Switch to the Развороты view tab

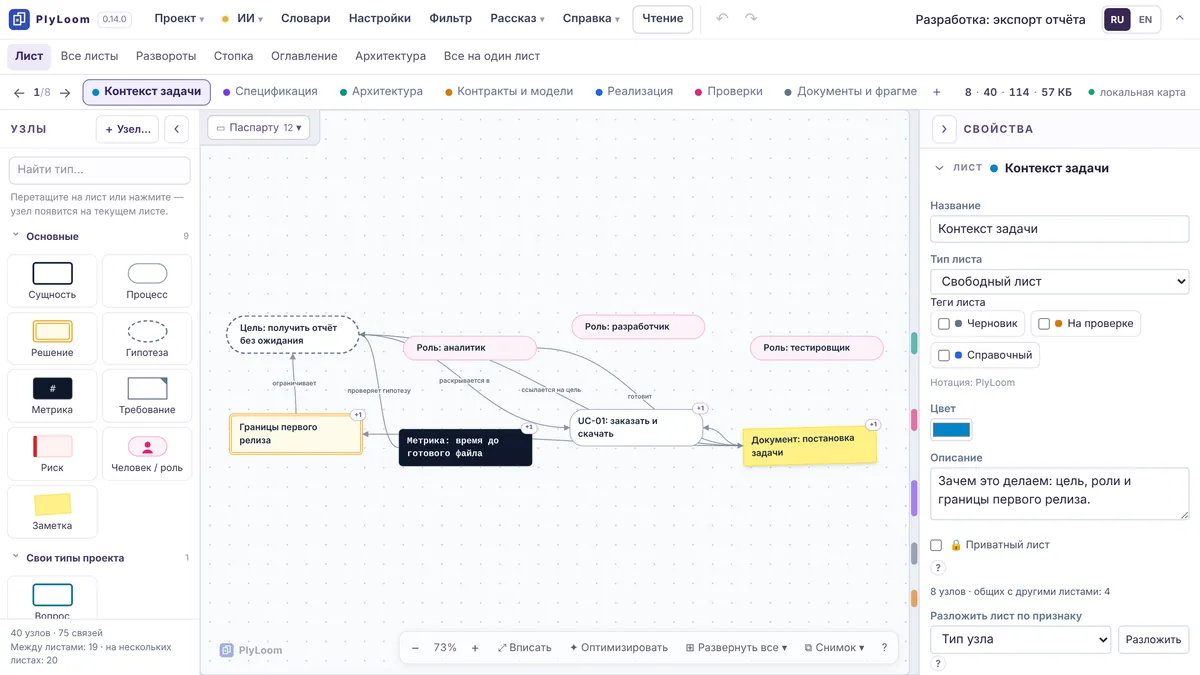(x=166, y=56)
